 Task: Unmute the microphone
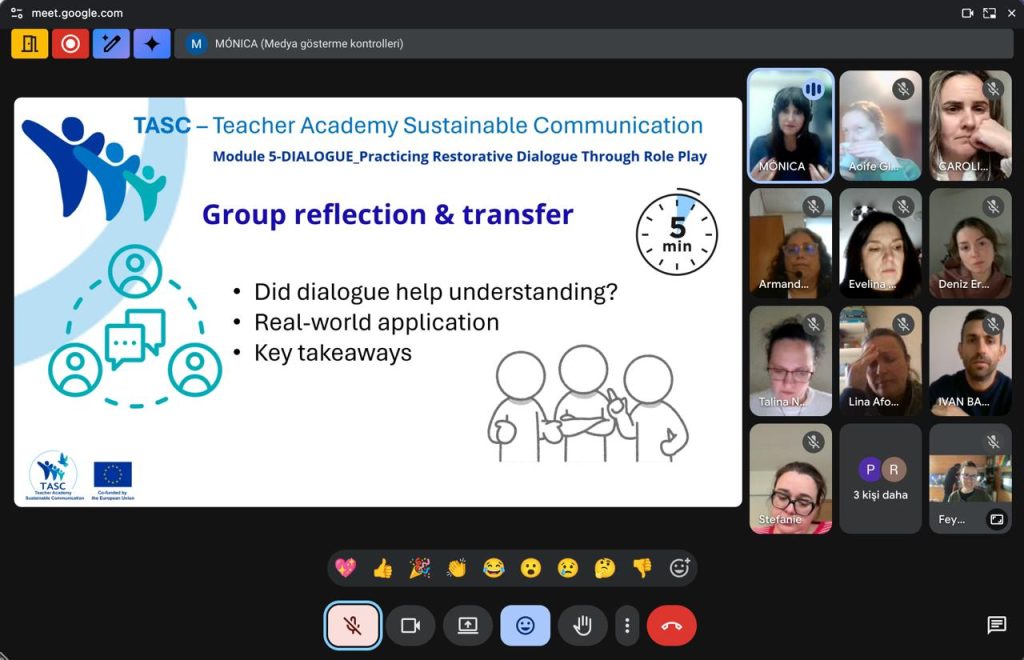[x=353, y=626]
